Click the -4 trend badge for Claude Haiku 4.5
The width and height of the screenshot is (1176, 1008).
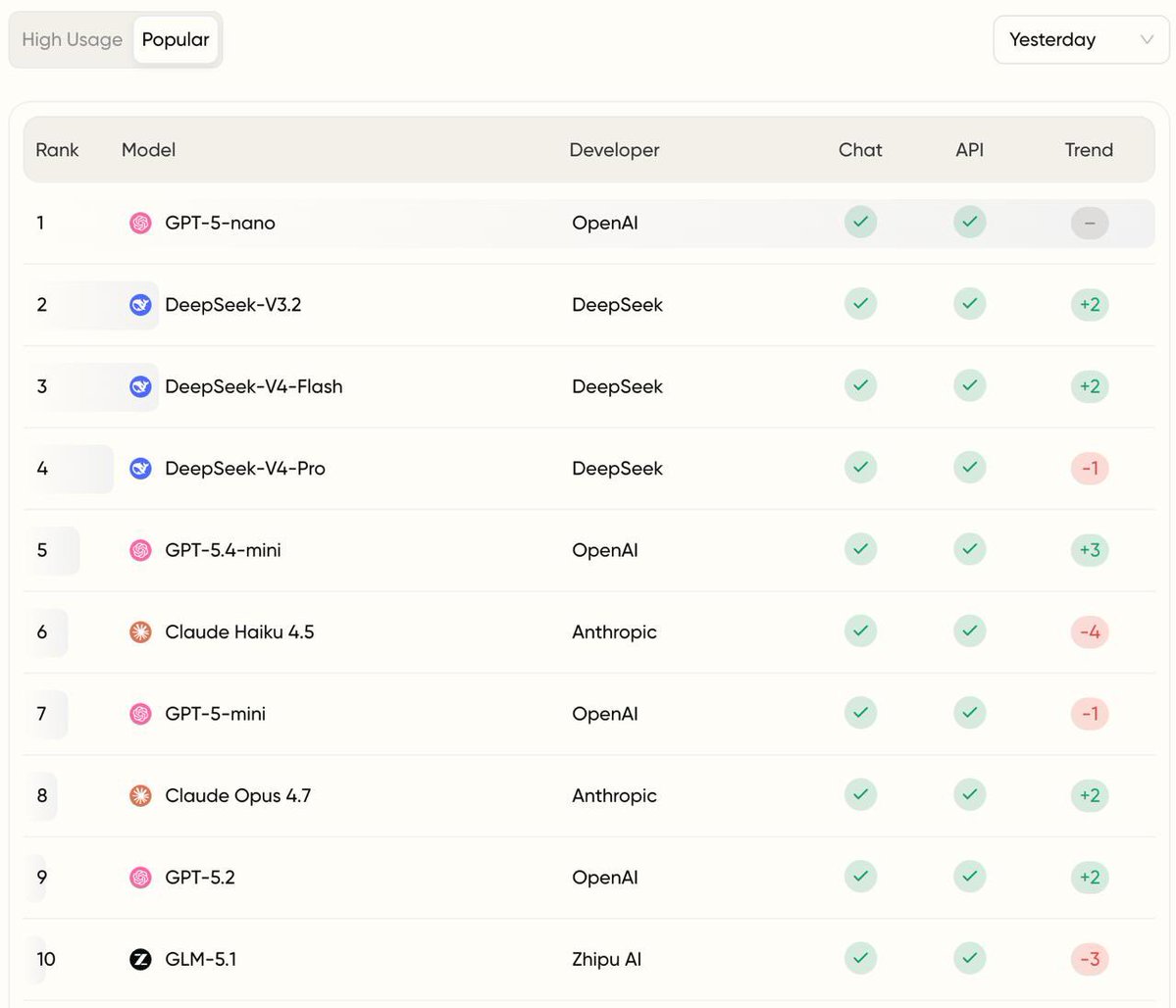coord(1090,631)
